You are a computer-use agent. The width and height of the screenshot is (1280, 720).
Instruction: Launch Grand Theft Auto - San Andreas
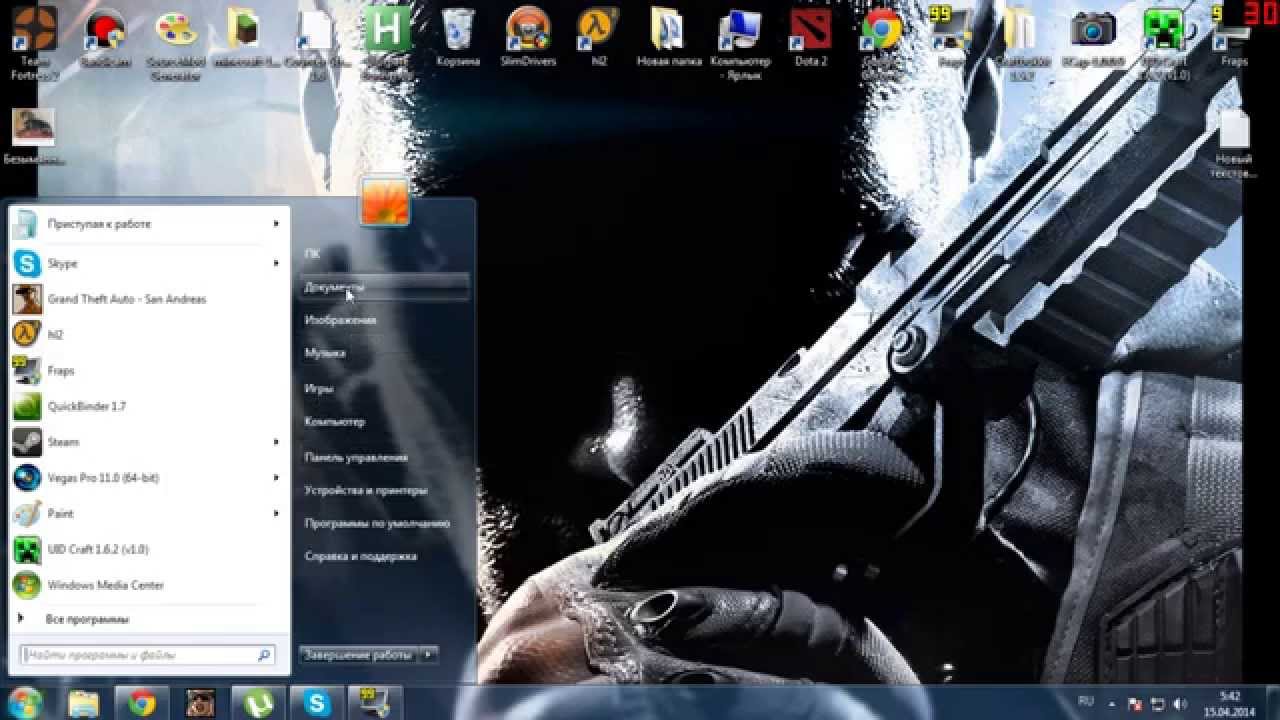click(148, 299)
